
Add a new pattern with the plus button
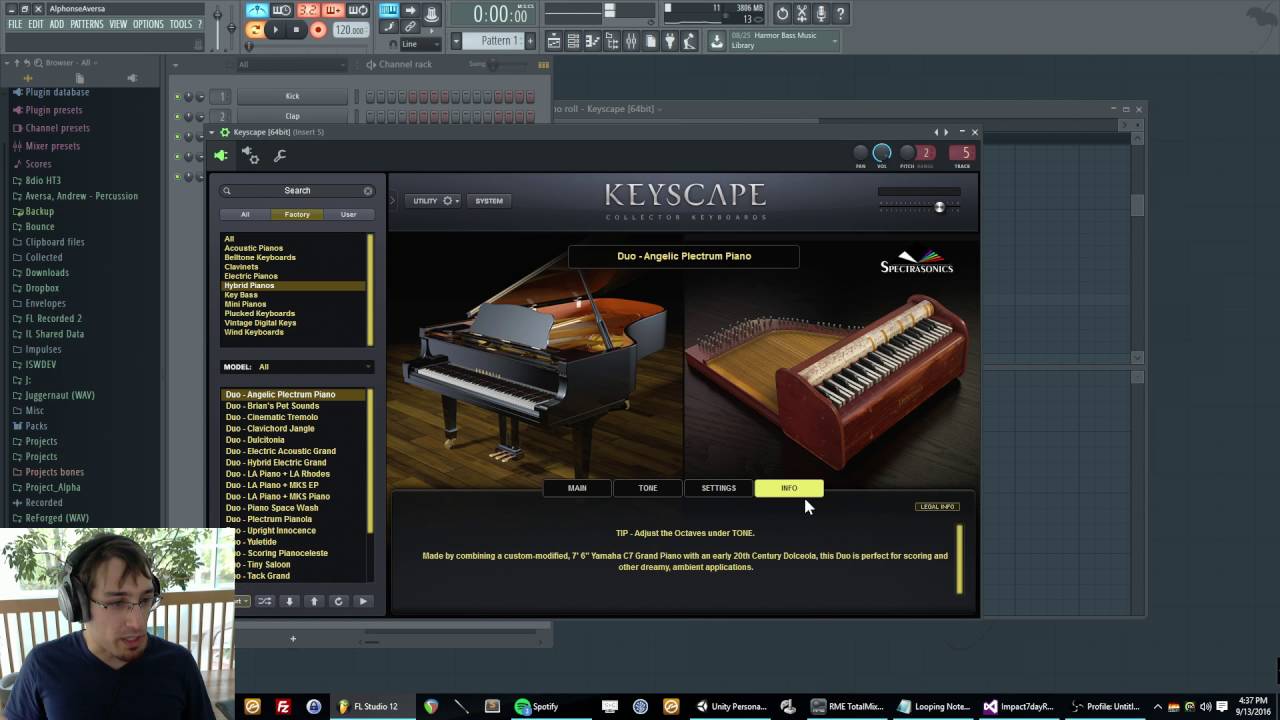tap(531, 41)
